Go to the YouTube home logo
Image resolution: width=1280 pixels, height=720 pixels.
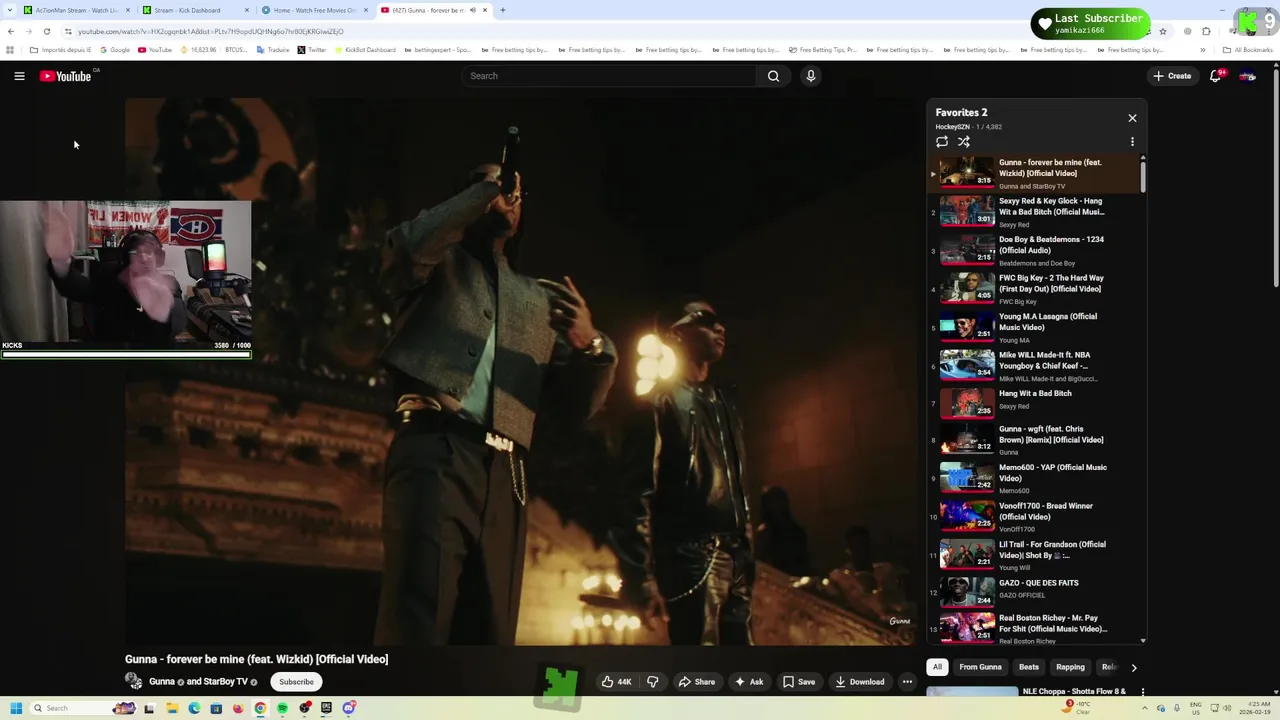[x=66, y=76]
